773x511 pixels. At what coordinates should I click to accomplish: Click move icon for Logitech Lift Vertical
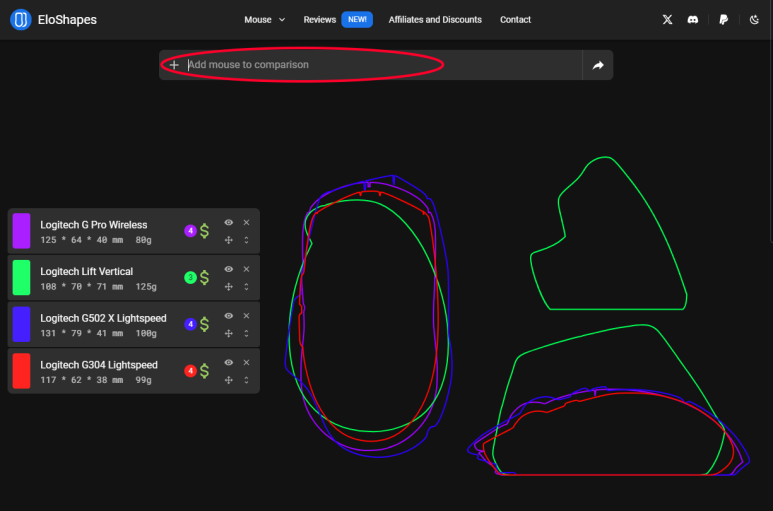click(x=229, y=287)
